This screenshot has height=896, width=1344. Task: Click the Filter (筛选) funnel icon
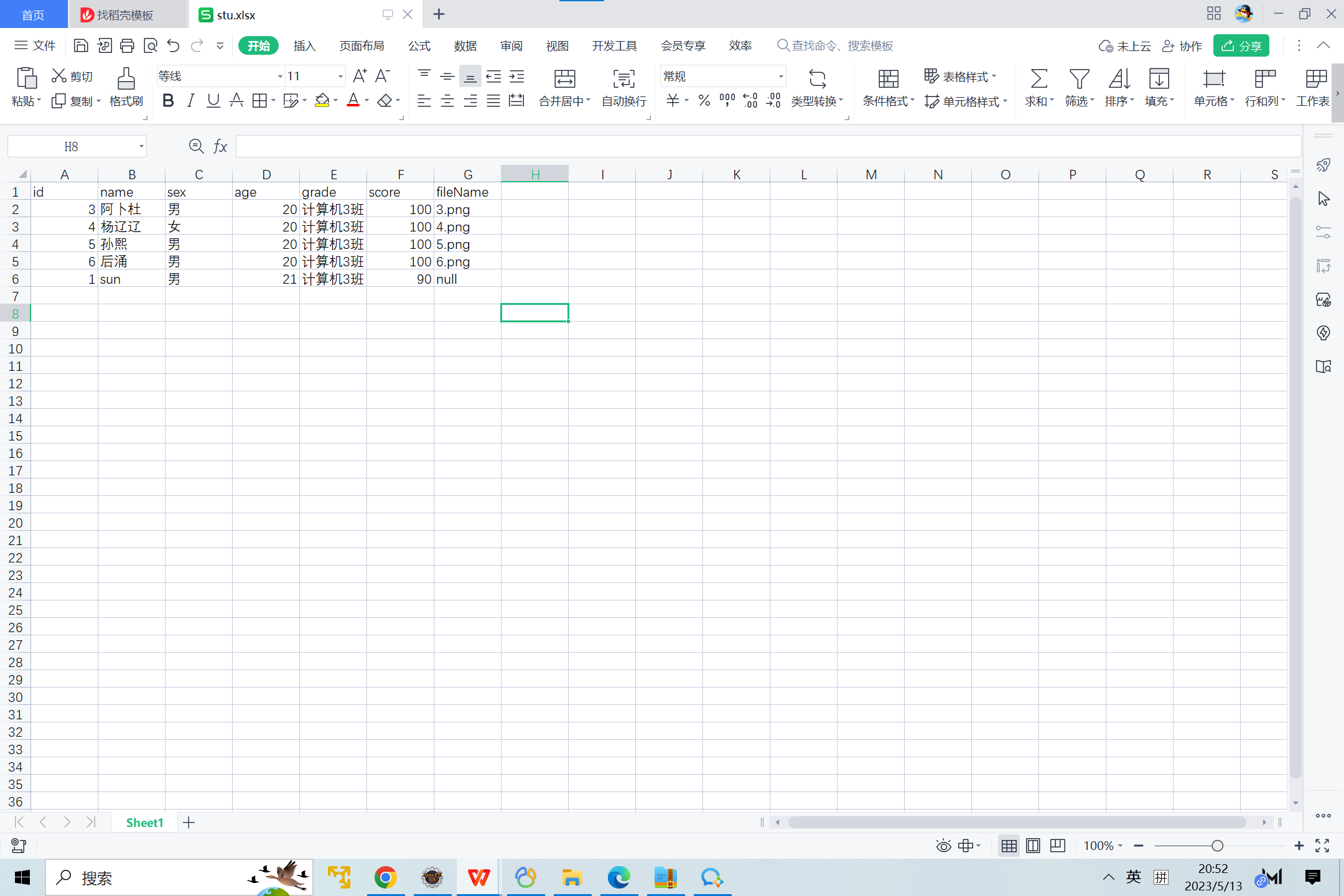(x=1079, y=79)
